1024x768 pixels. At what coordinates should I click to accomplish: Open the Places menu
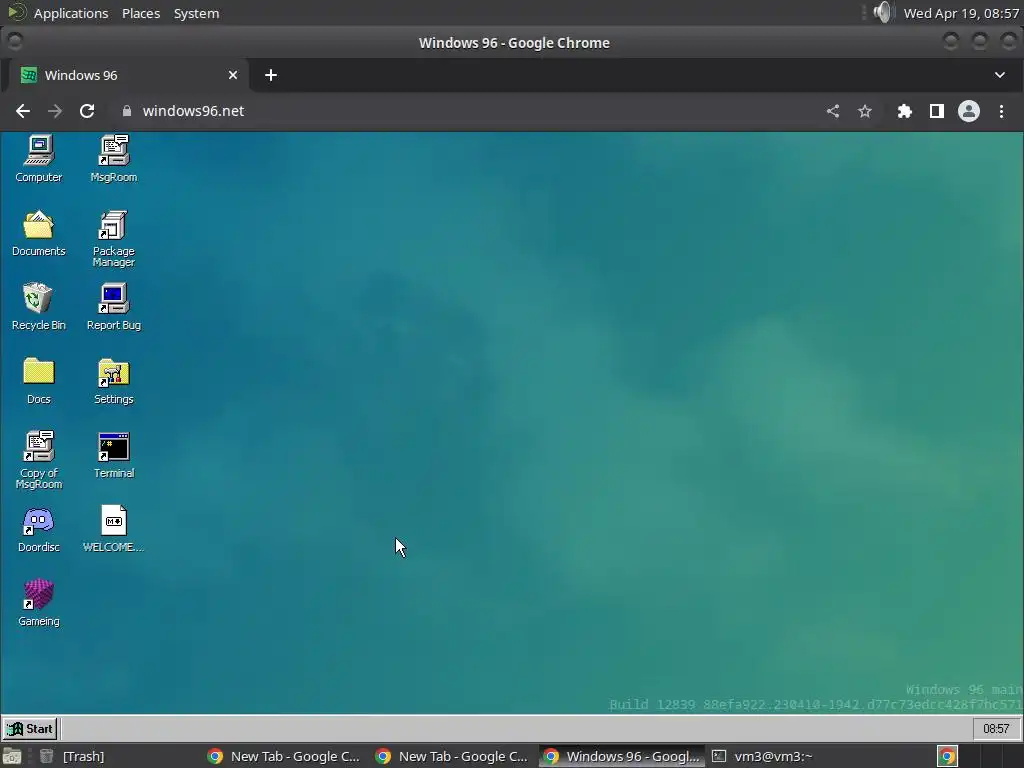tap(141, 13)
